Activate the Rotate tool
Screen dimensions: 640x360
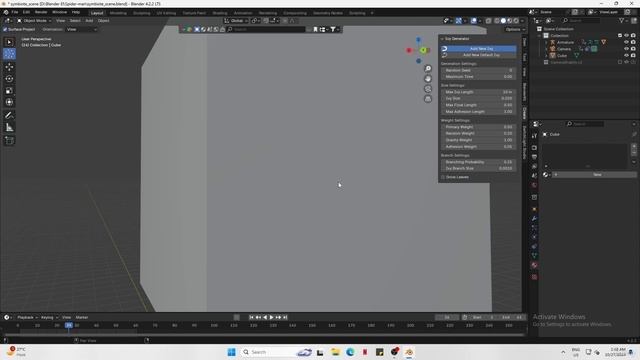point(9,78)
